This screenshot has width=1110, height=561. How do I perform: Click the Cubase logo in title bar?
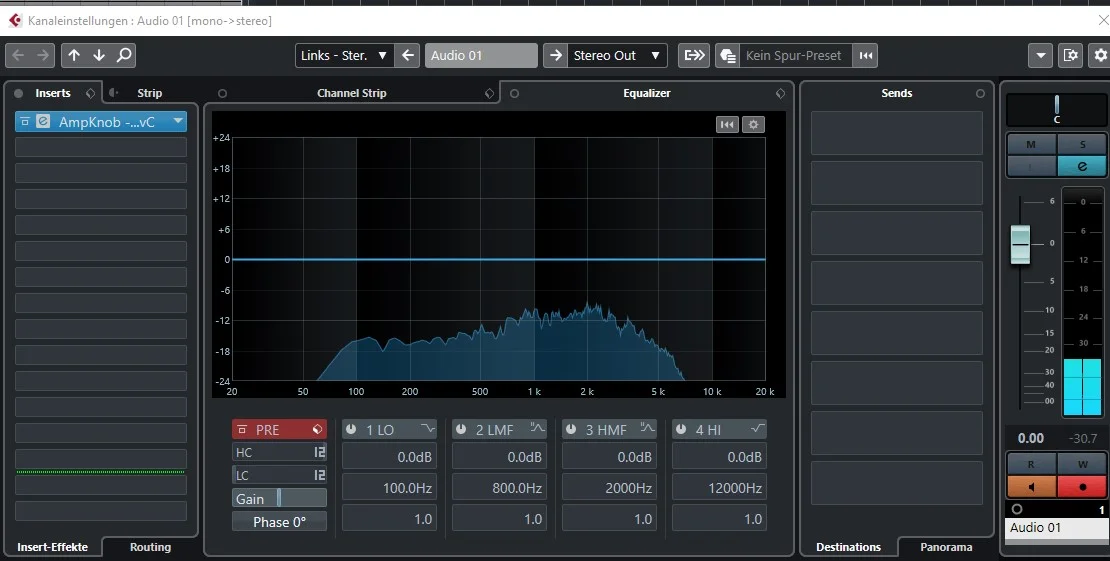(x=15, y=21)
